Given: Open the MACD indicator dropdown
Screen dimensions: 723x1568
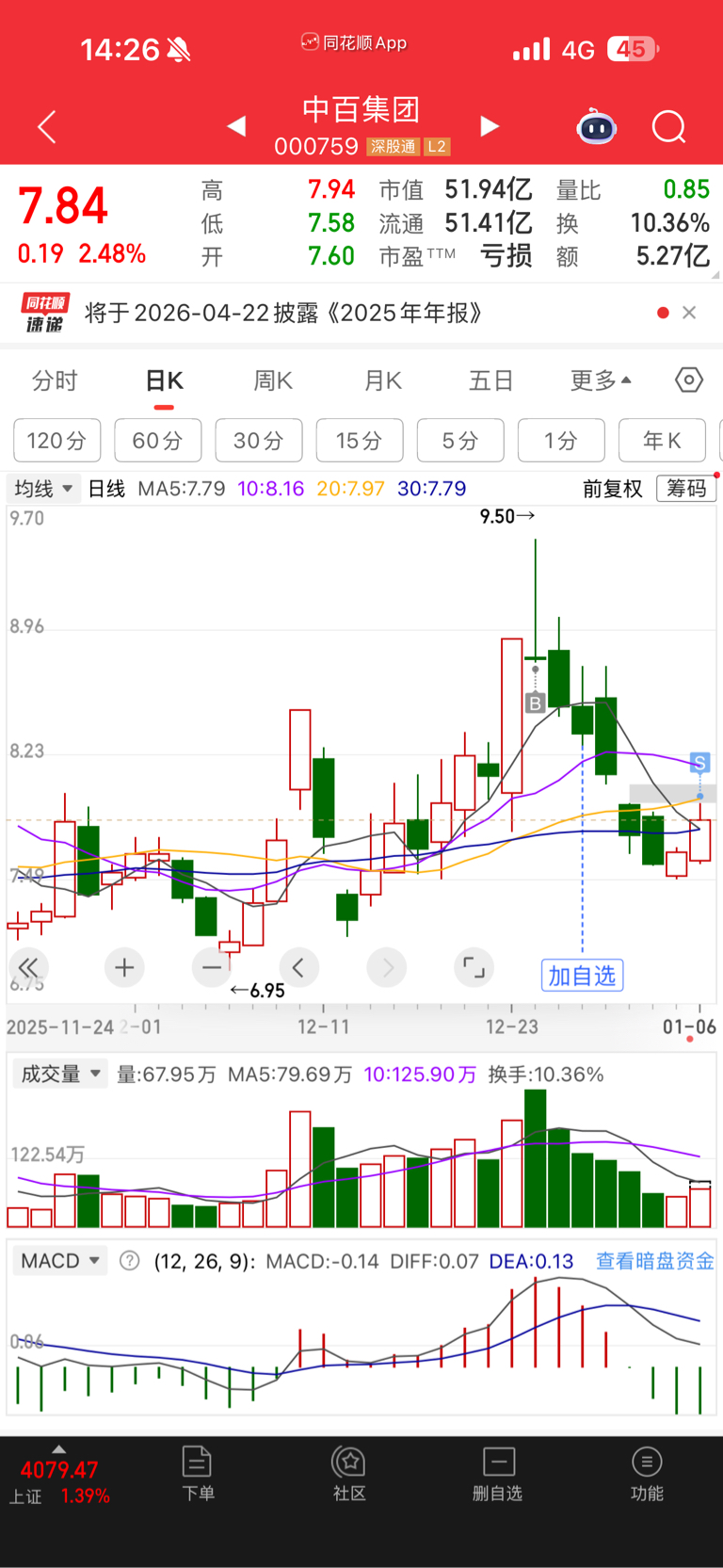Looking at the screenshot, I should (x=60, y=1261).
